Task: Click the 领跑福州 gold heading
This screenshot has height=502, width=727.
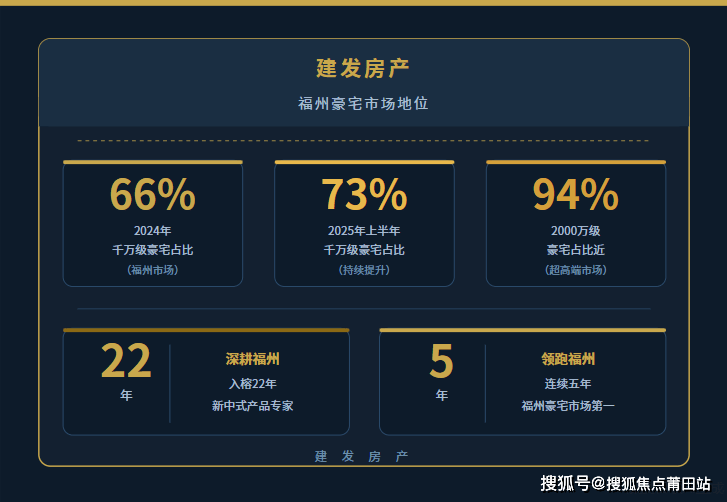Action: tap(568, 359)
